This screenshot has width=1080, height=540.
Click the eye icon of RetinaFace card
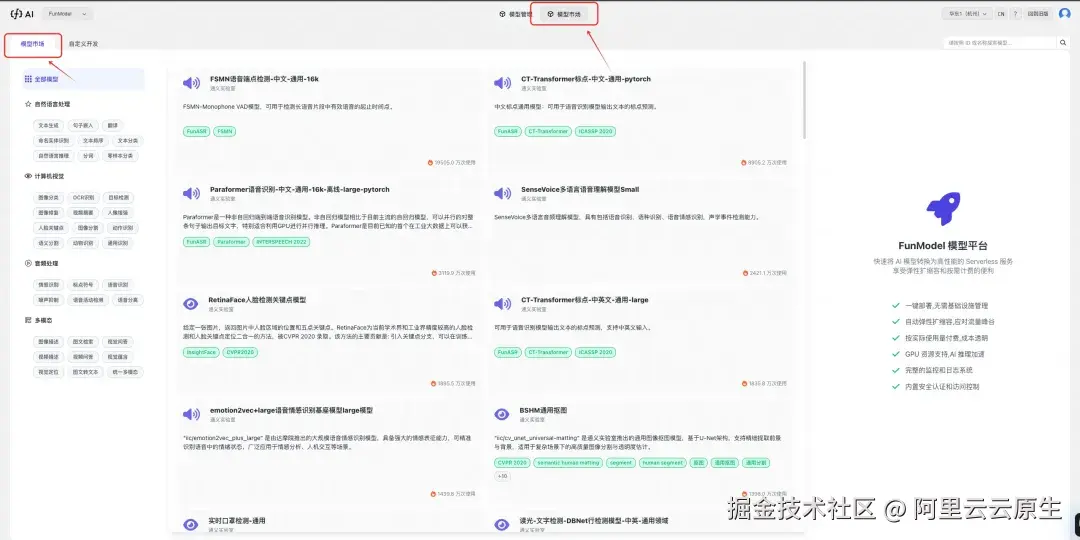tap(191, 304)
